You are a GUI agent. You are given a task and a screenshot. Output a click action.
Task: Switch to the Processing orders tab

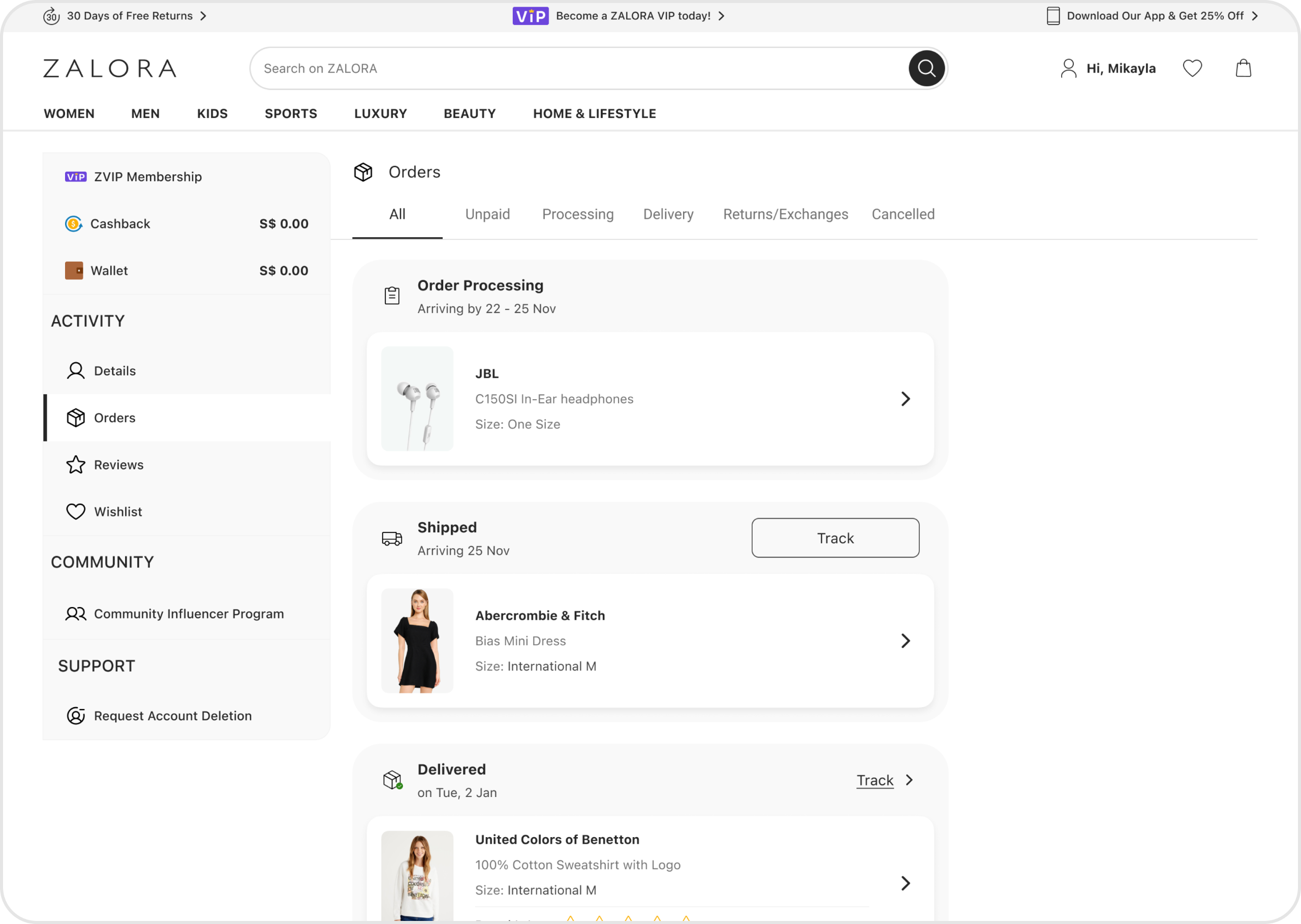[x=578, y=214]
